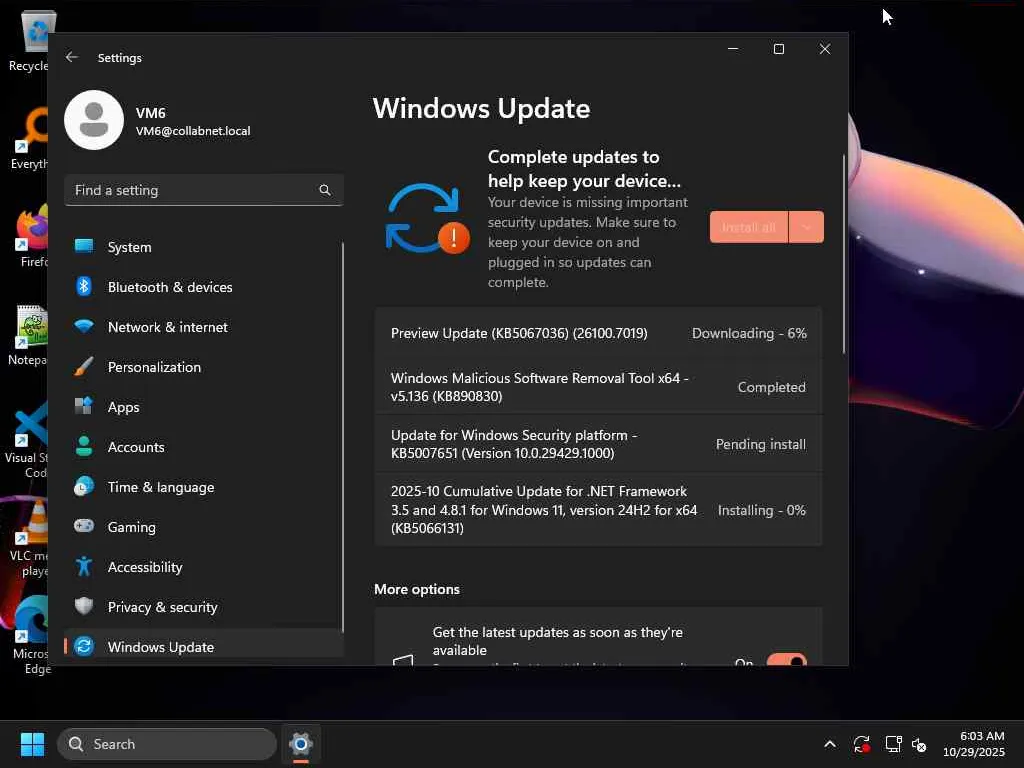1024x768 pixels.
Task: Select Accounts in the sidebar
Action: (204, 447)
